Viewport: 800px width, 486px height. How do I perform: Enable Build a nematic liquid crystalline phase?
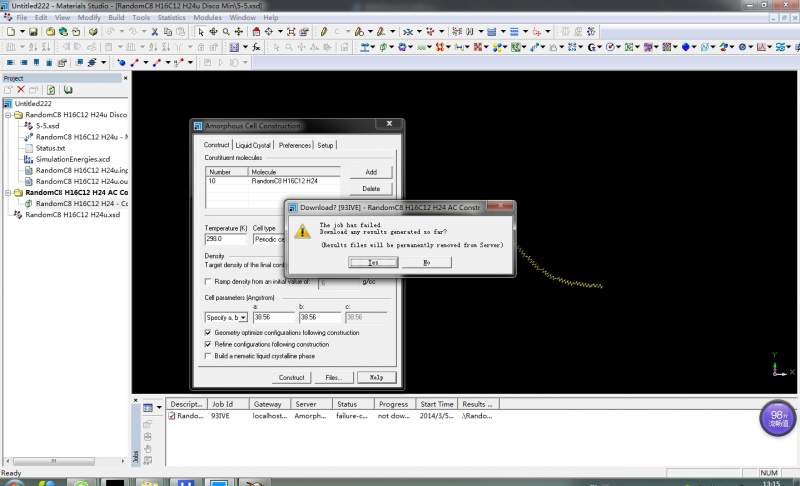(208, 356)
